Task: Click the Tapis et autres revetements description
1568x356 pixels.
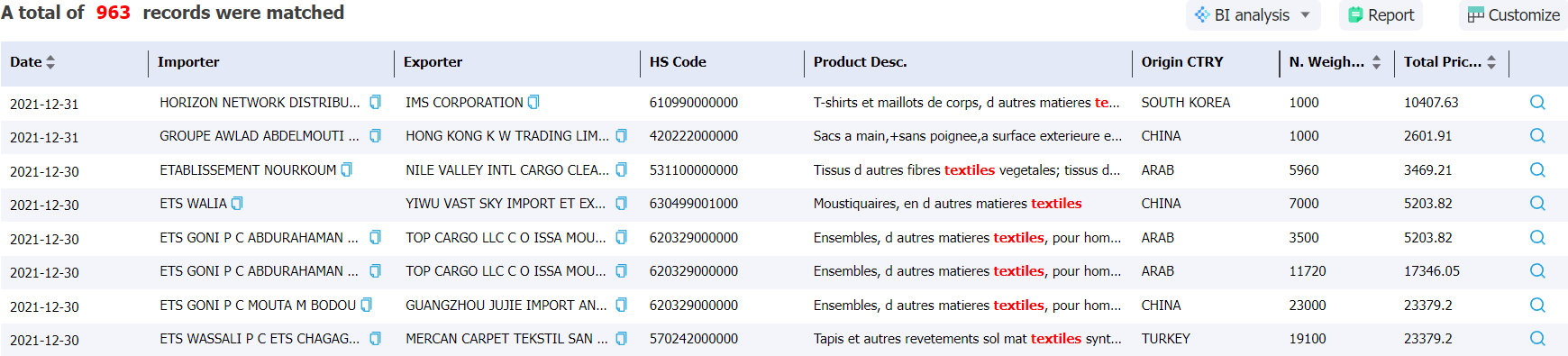Action: coord(968,339)
